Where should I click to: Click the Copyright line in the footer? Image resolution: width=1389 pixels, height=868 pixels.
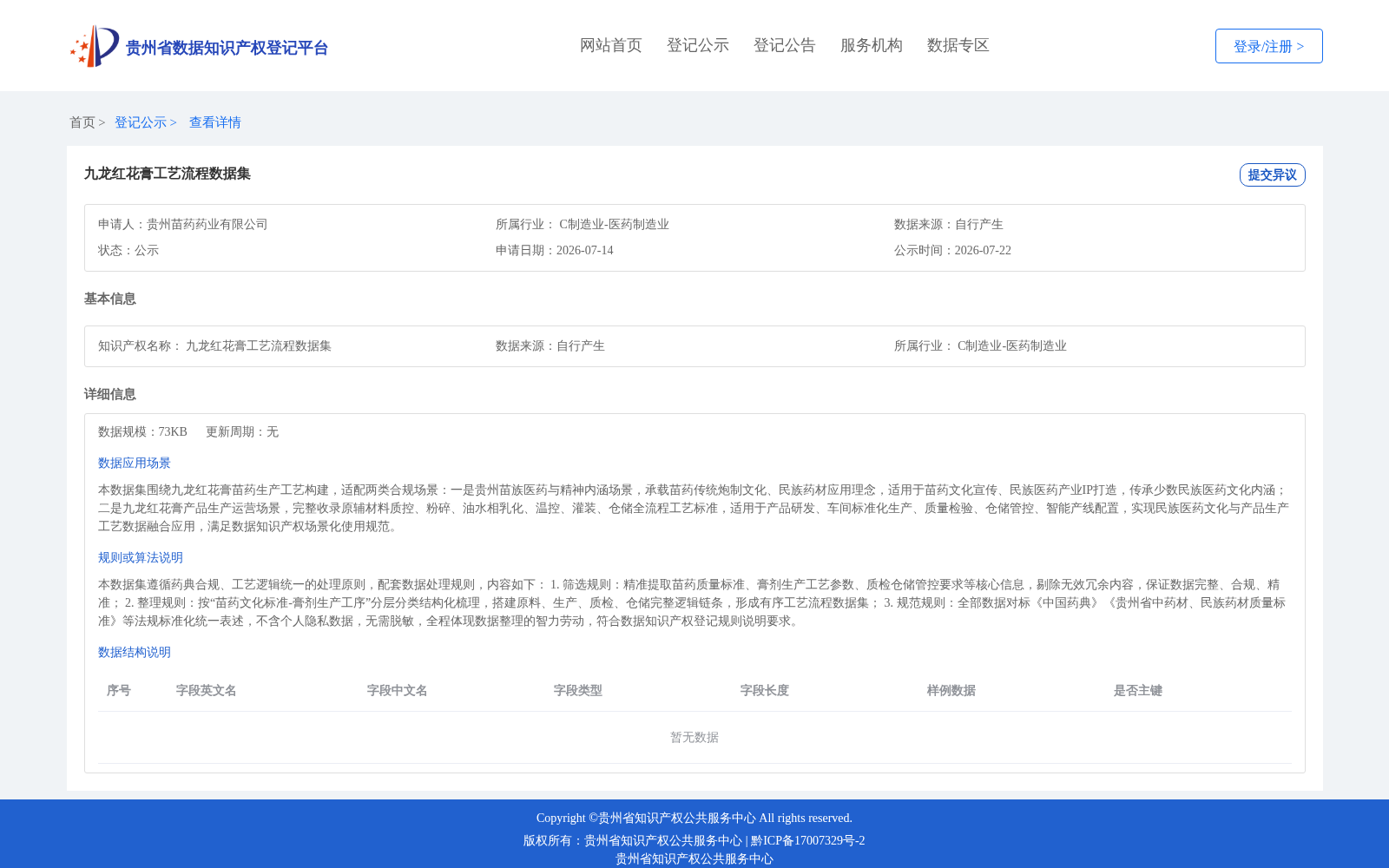tap(694, 818)
